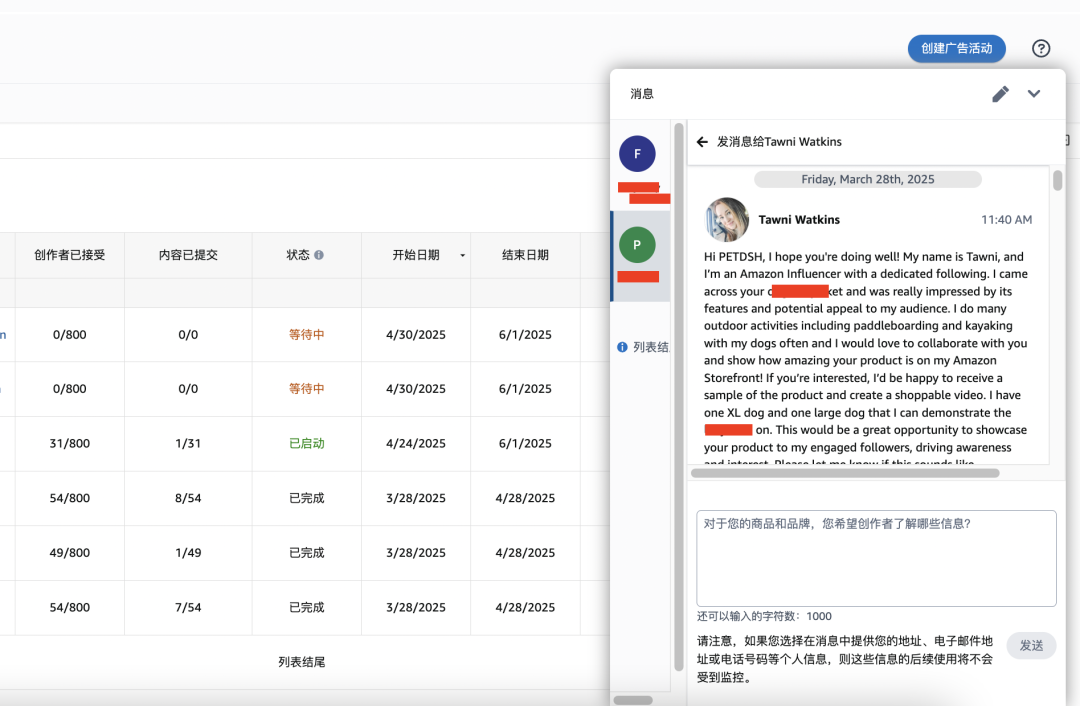Select the blue F contact avatar

pos(637,154)
